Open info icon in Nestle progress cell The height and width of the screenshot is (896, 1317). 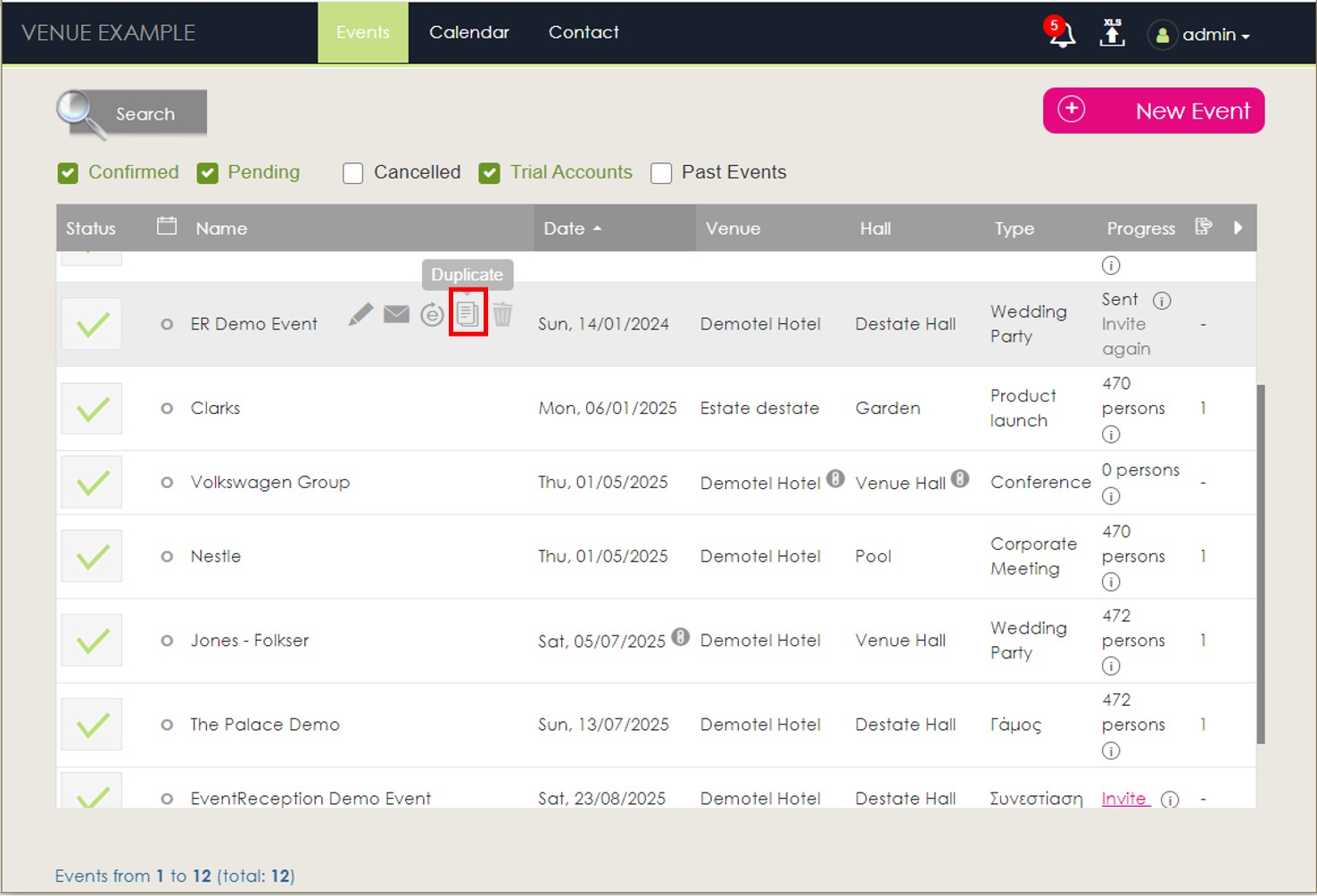[1111, 582]
